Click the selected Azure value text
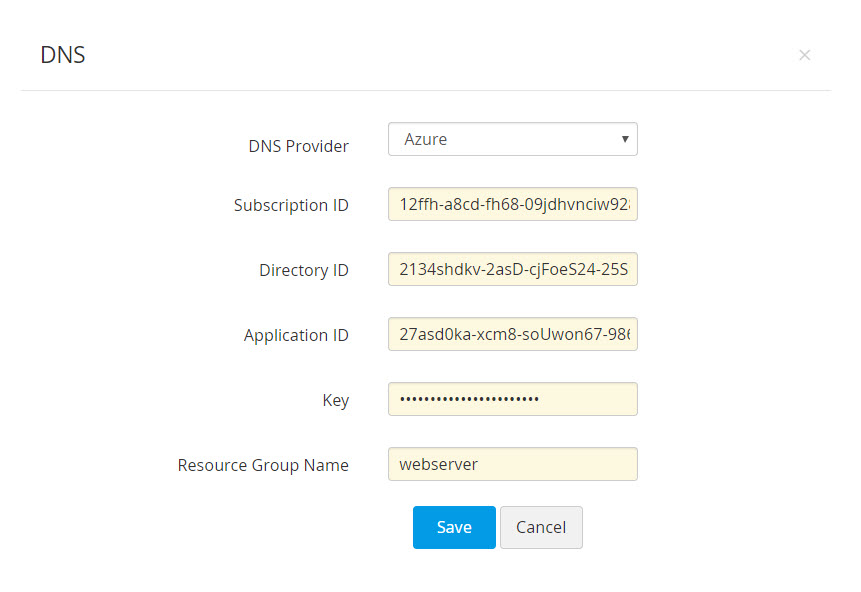Screen dimensions: 861x592 (x=426, y=139)
